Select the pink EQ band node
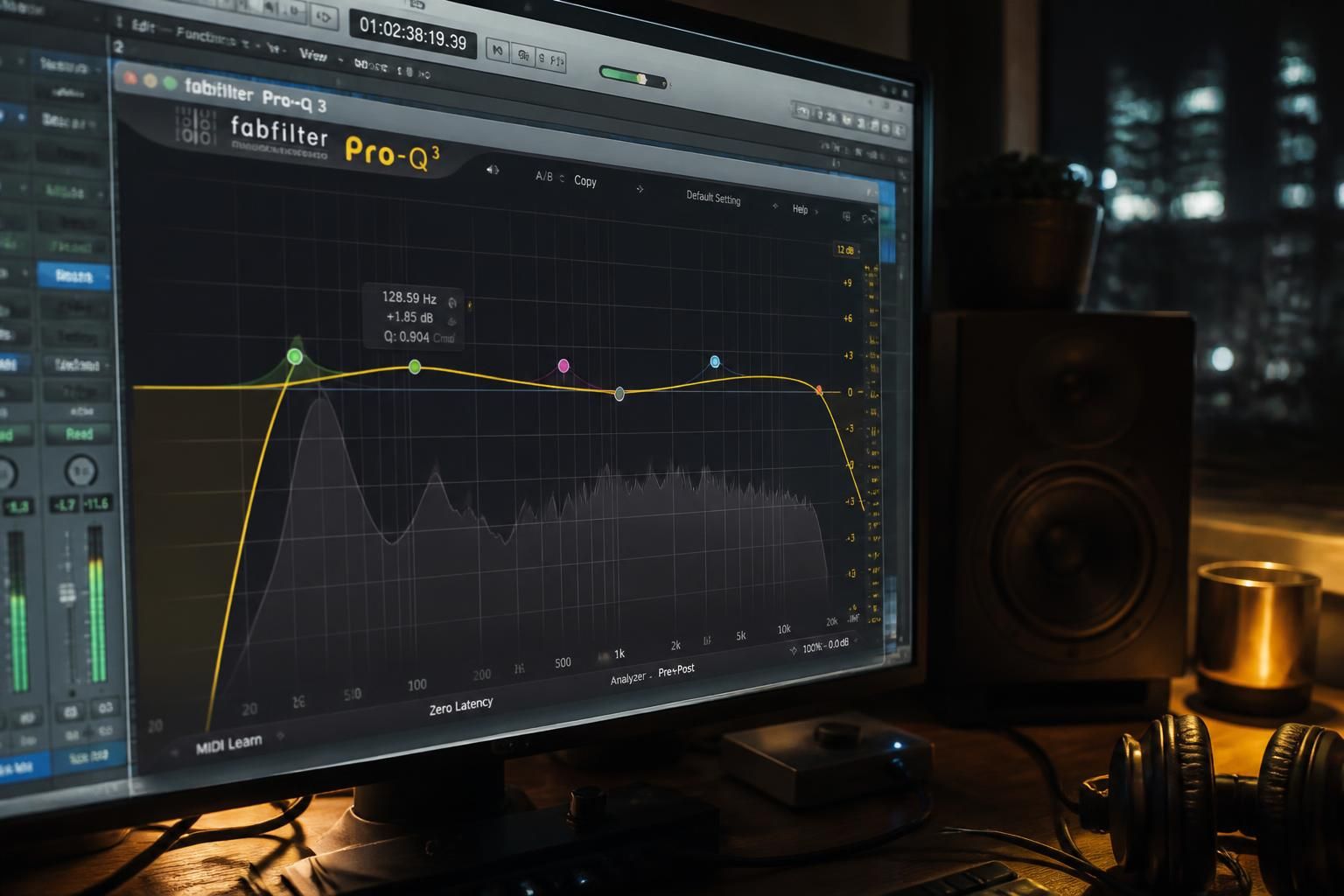 pyautogui.click(x=563, y=365)
